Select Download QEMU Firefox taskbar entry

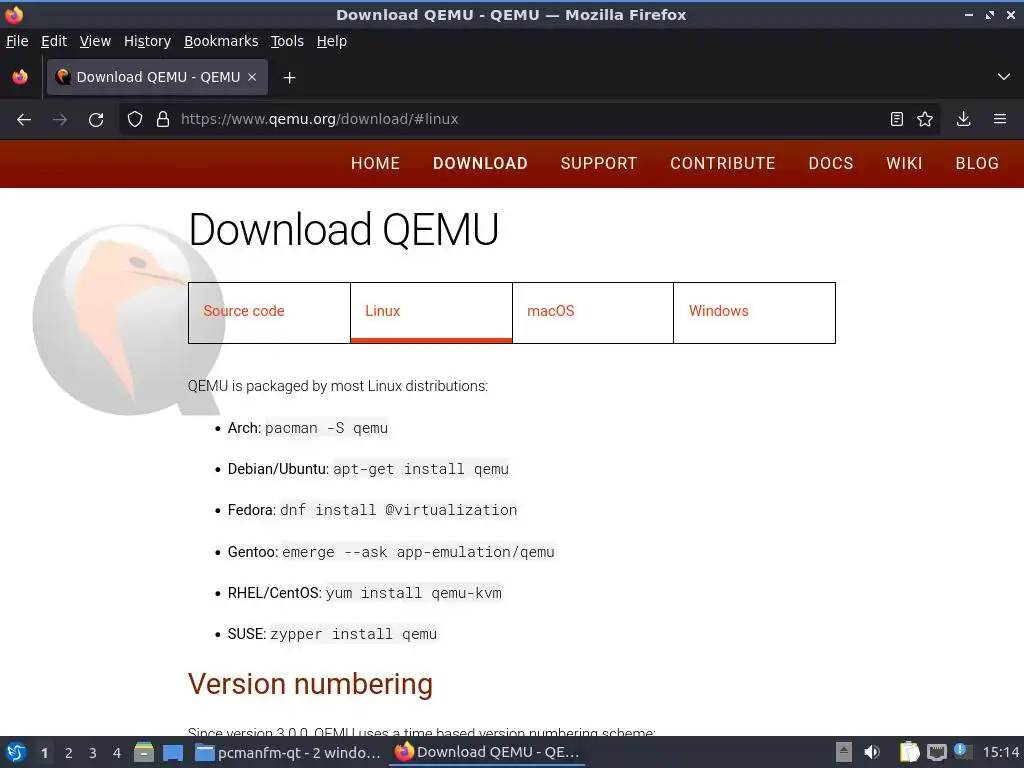(x=487, y=752)
